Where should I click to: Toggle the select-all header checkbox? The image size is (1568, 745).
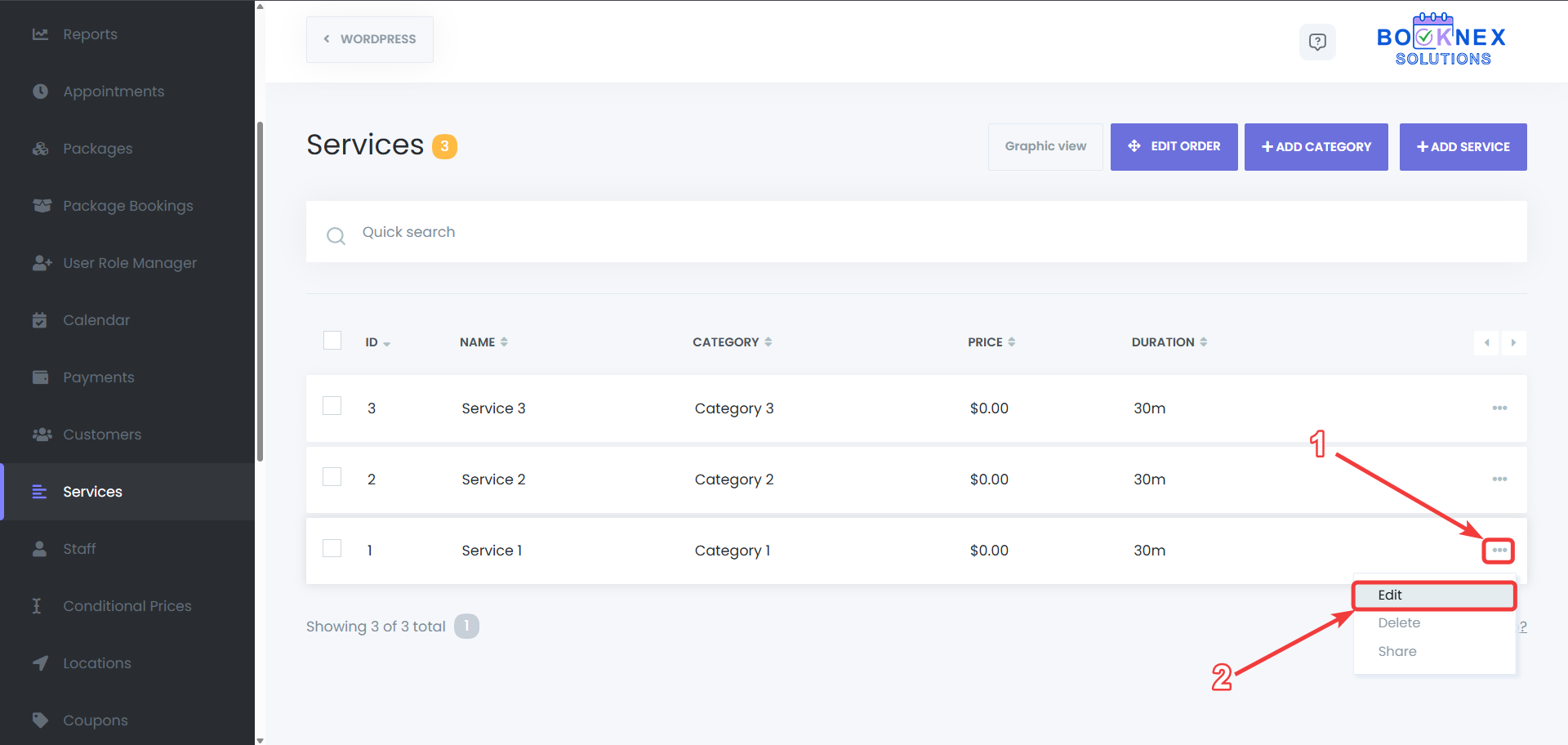[x=332, y=341]
